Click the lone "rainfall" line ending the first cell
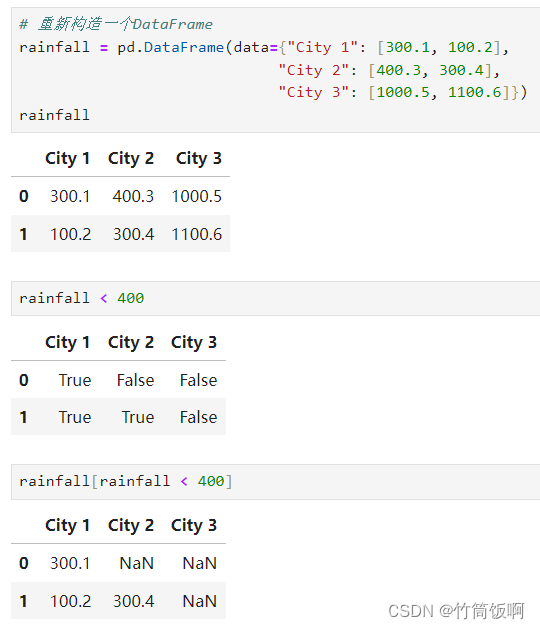This screenshot has height=629, width=540. pyautogui.click(x=55, y=115)
